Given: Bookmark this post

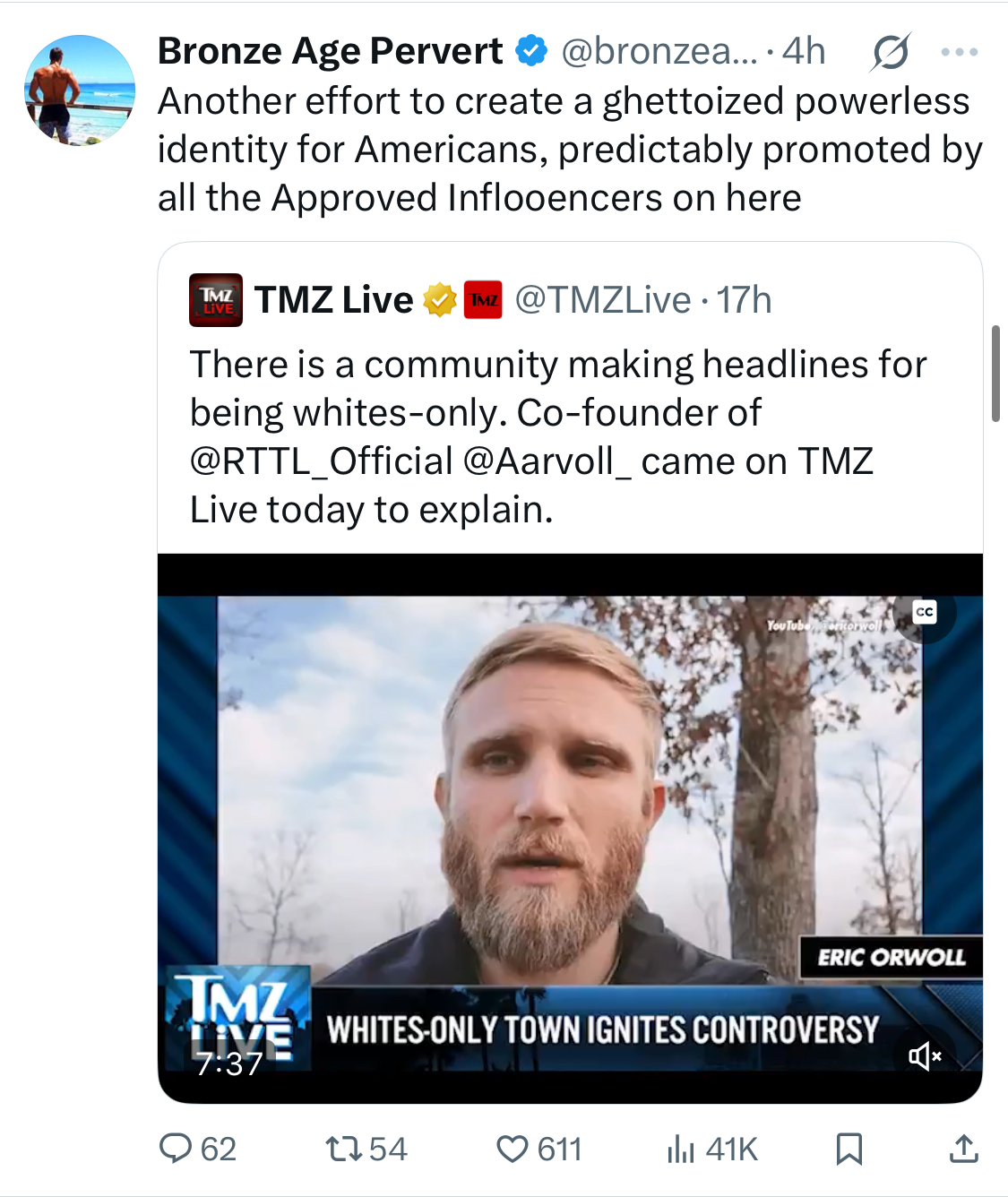Looking at the screenshot, I should 849,1149.
